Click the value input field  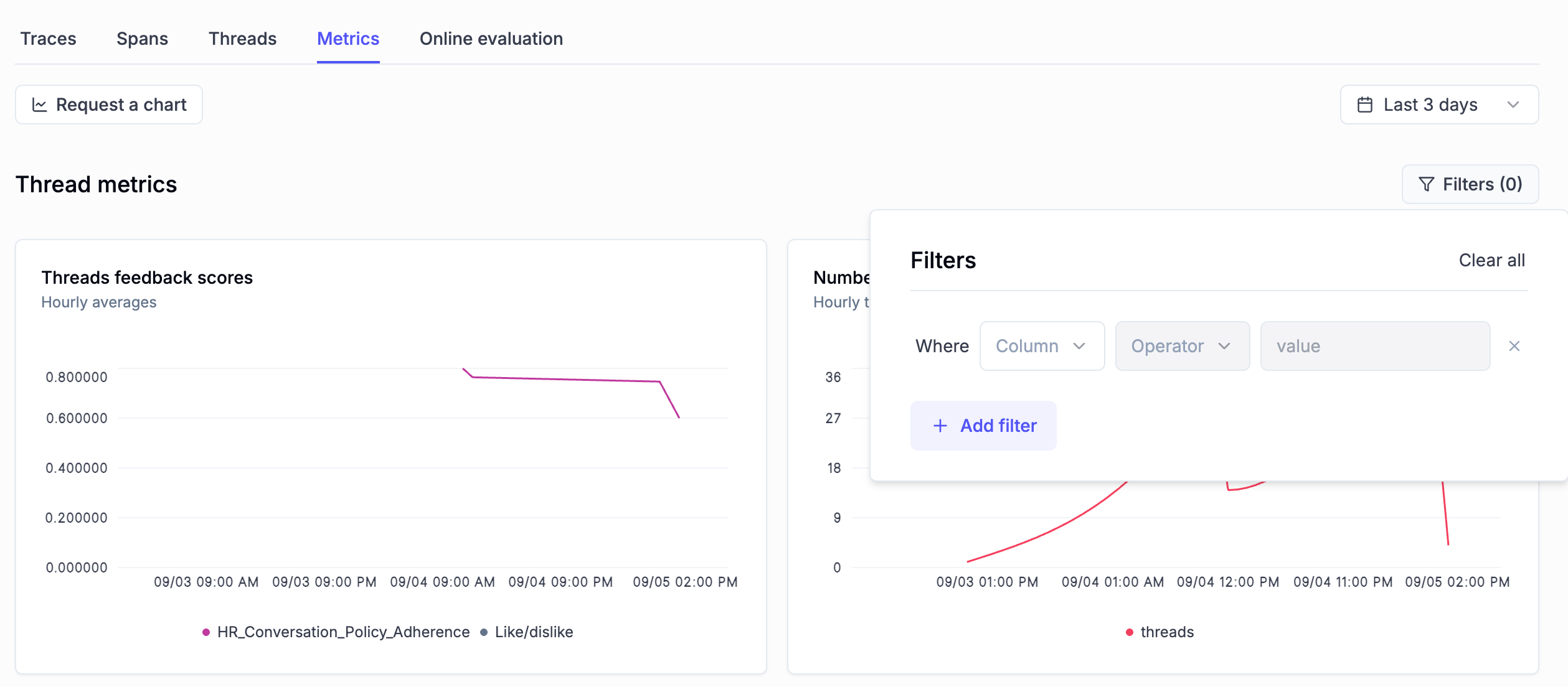coord(1374,345)
